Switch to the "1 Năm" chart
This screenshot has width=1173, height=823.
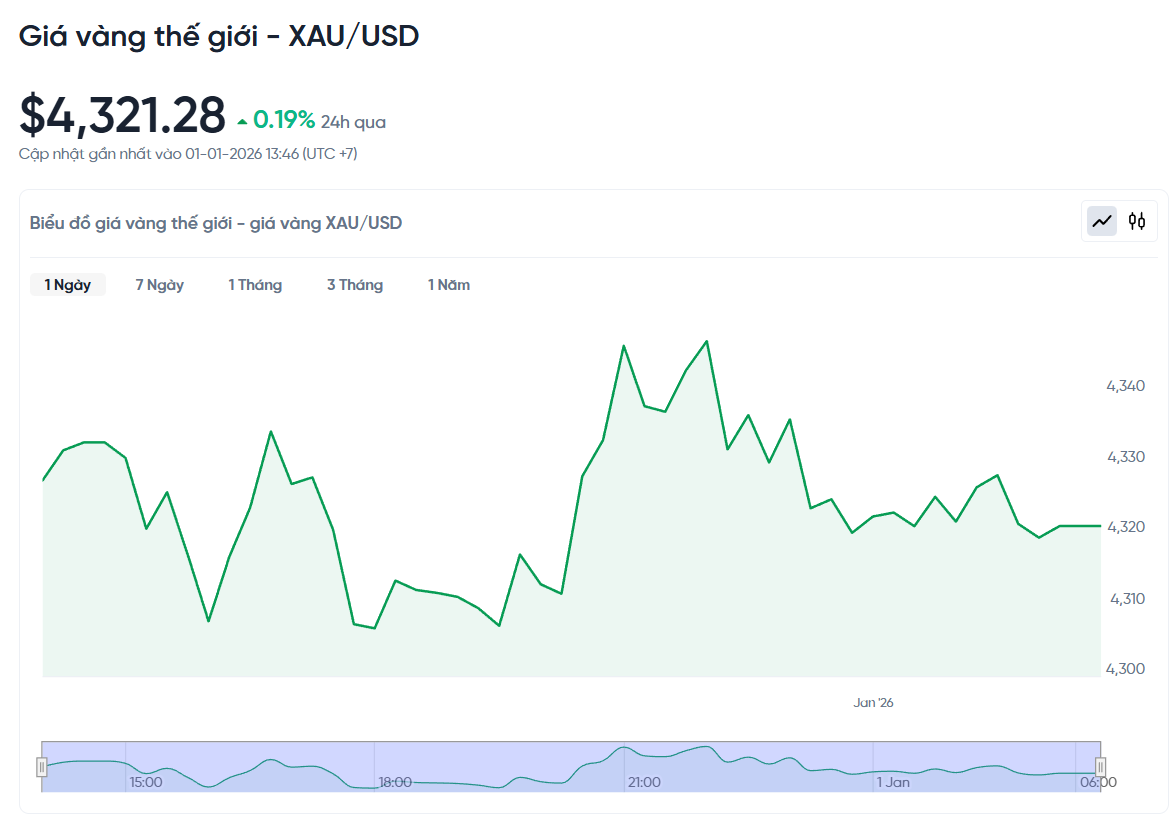coord(448,284)
